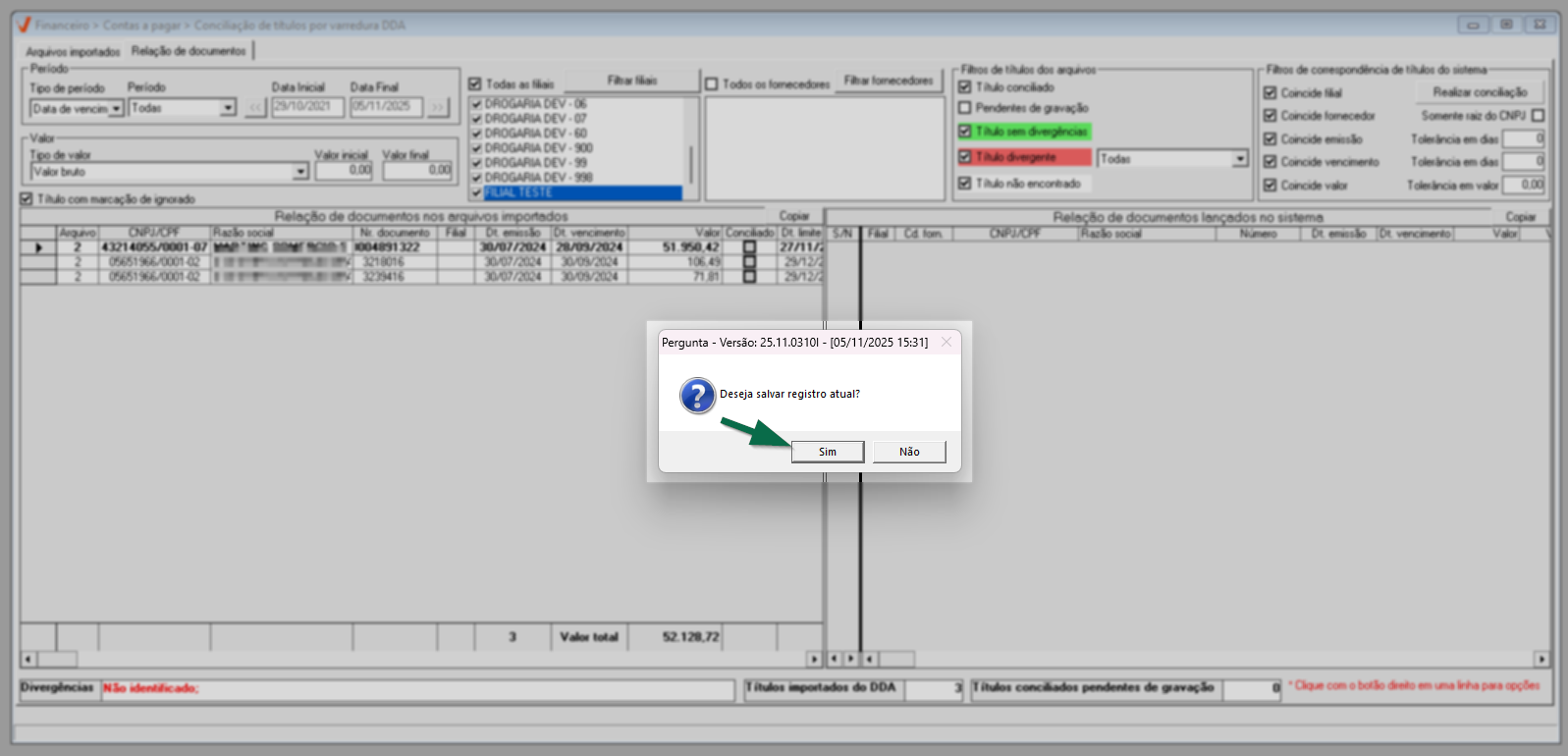Switch to the 'Arquivos importados' tab
The width and height of the screenshot is (1568, 756).
click(73, 52)
